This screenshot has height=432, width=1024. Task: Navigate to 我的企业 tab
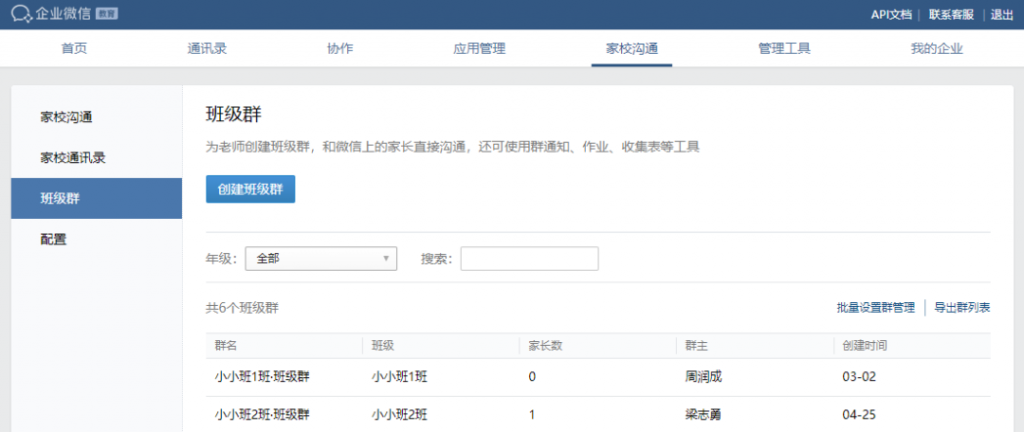coord(936,49)
